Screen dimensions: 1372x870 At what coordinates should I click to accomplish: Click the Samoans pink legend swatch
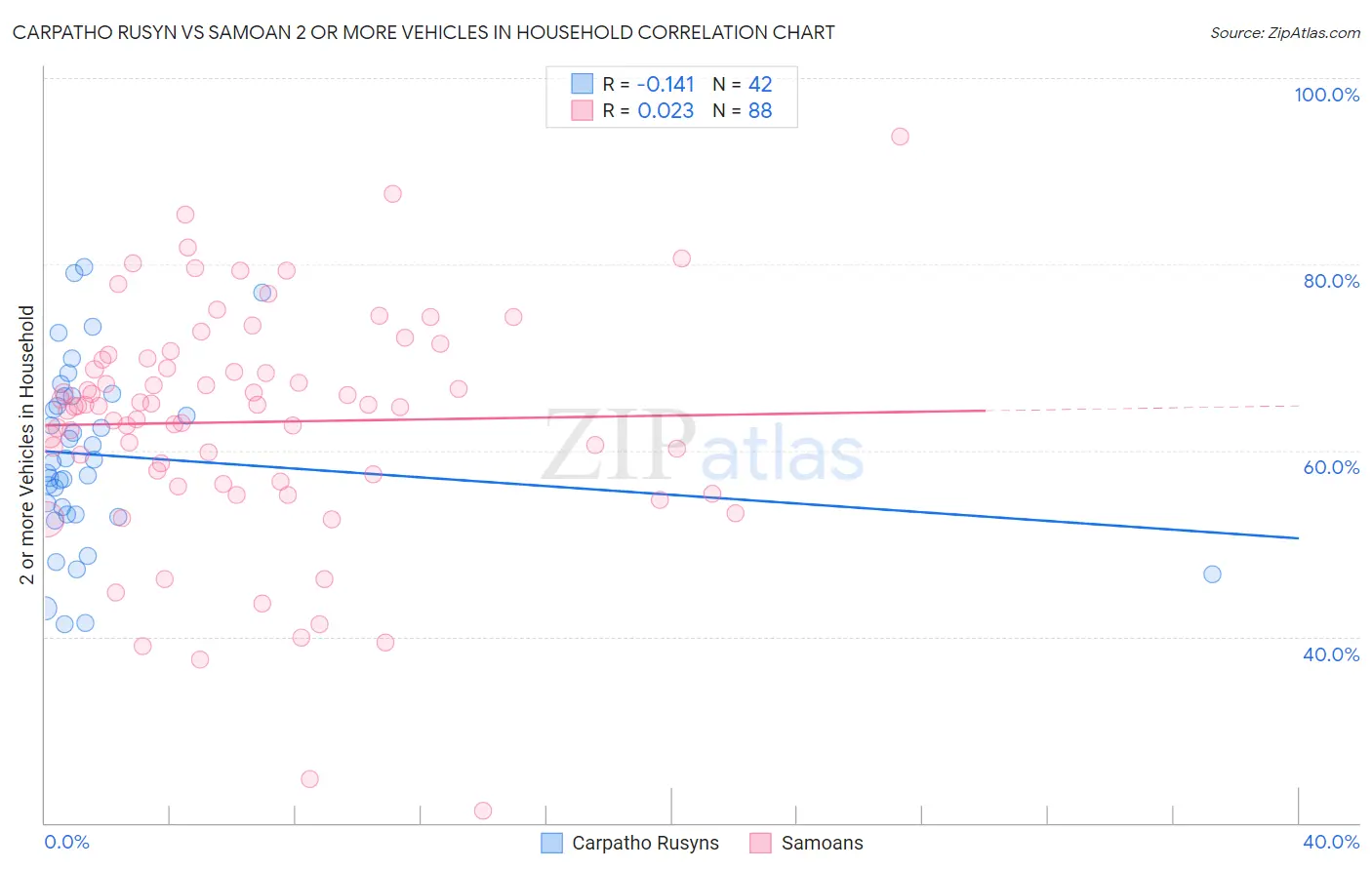(761, 843)
